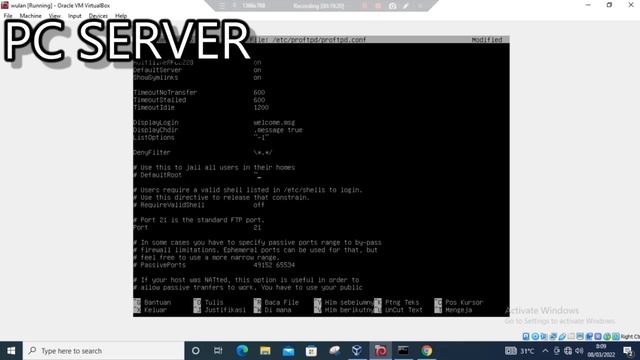
Task: Click the Ptng Teks cut shortcut
Action: pyautogui.click(x=397, y=302)
